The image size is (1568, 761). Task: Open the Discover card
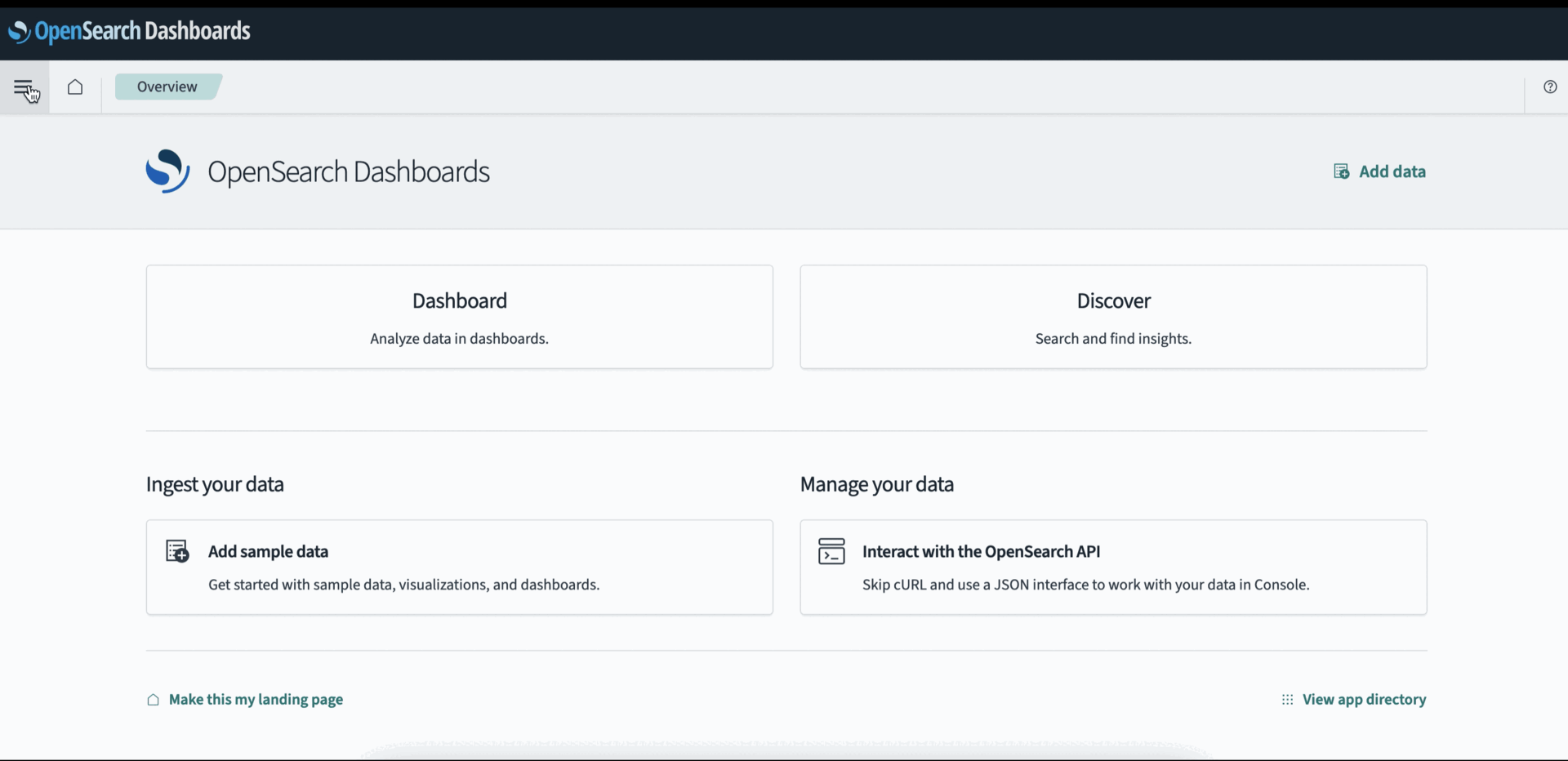[x=1114, y=317]
